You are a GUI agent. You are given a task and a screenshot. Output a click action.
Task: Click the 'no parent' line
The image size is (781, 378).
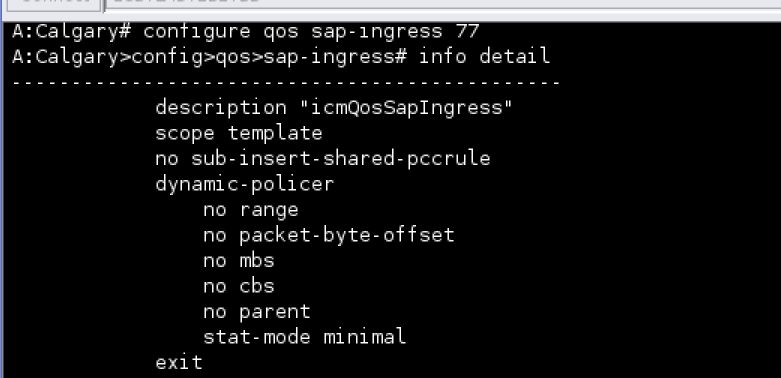click(x=257, y=312)
